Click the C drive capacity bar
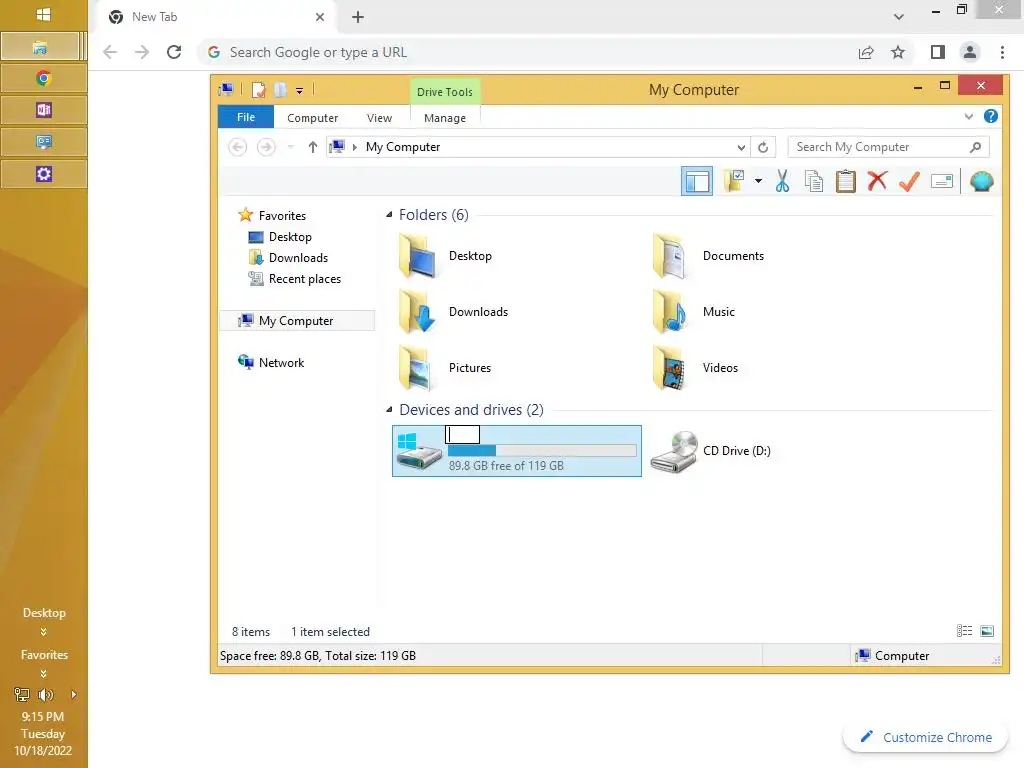 (x=542, y=451)
